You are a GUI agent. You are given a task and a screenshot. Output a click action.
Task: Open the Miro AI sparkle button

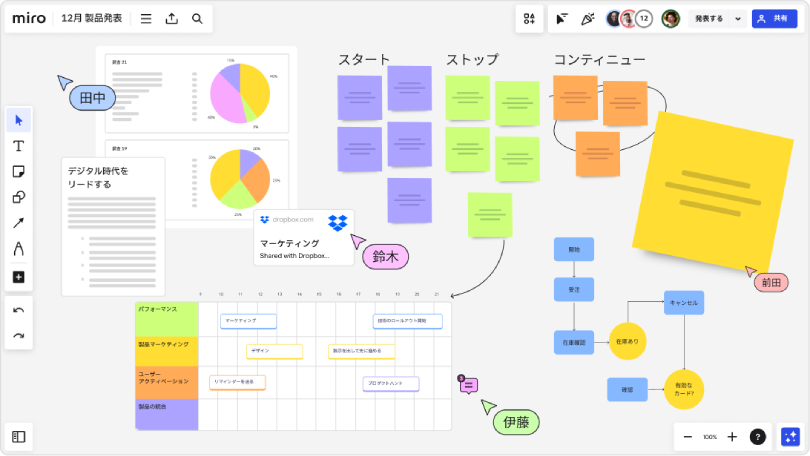click(790, 437)
